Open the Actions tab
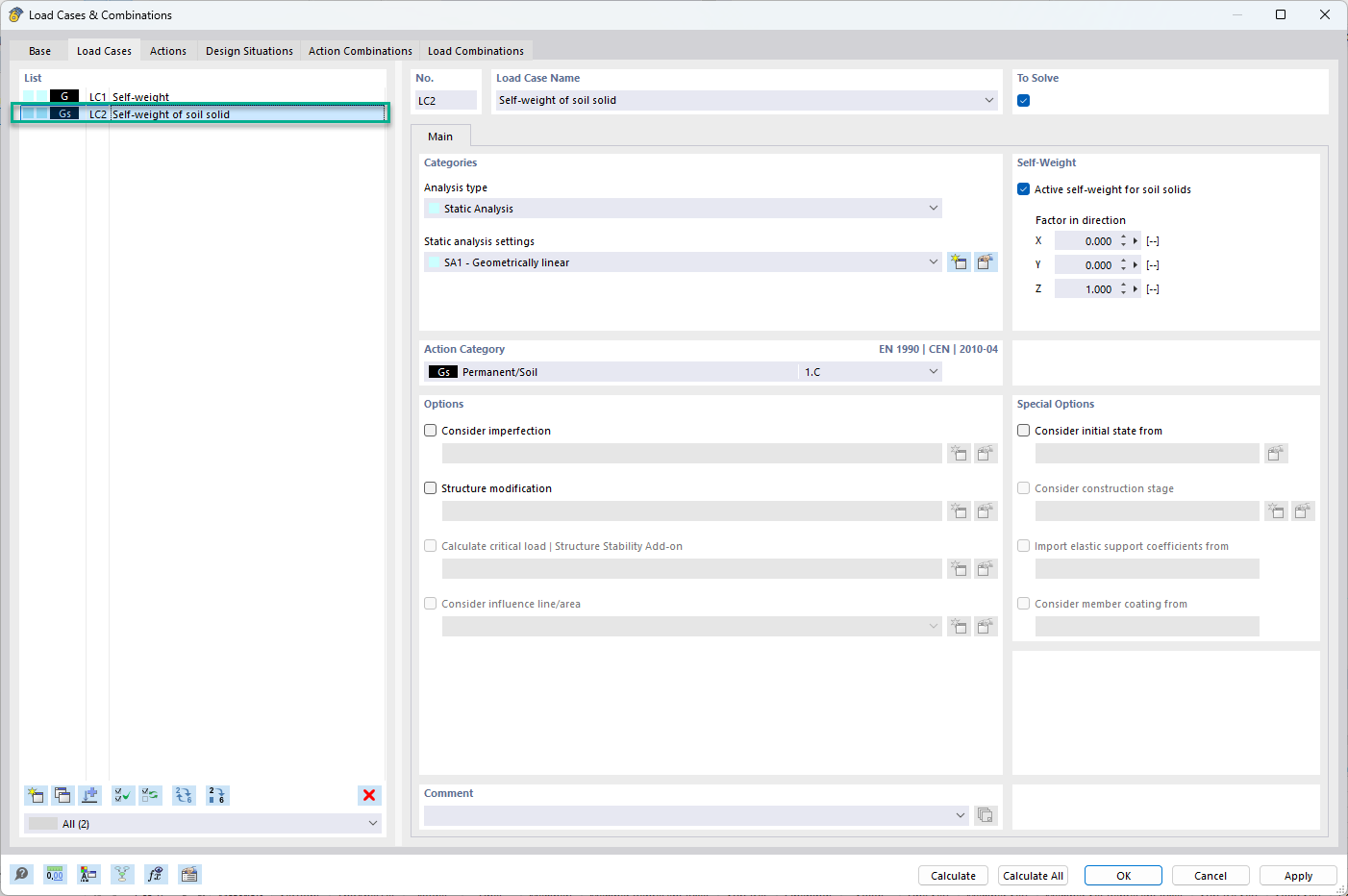The width and height of the screenshot is (1348, 896). click(168, 51)
